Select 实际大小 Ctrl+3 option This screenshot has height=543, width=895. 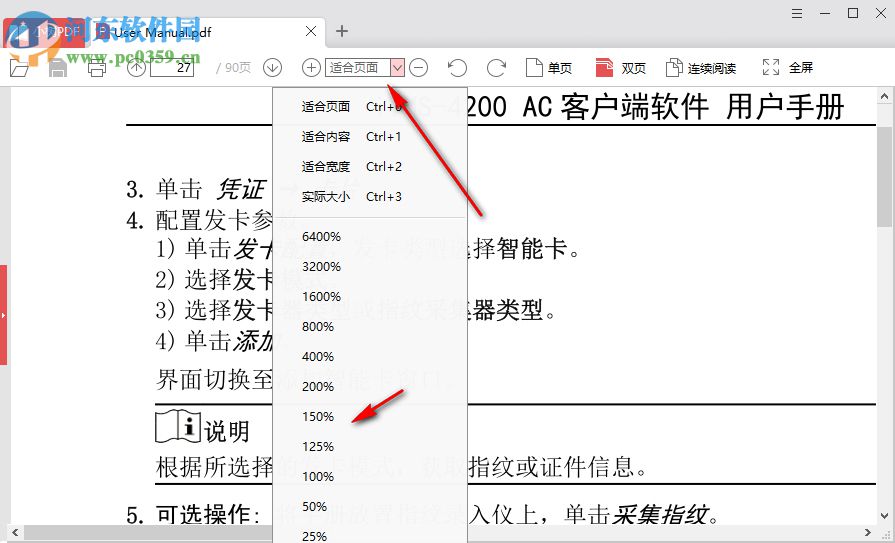tap(370, 197)
